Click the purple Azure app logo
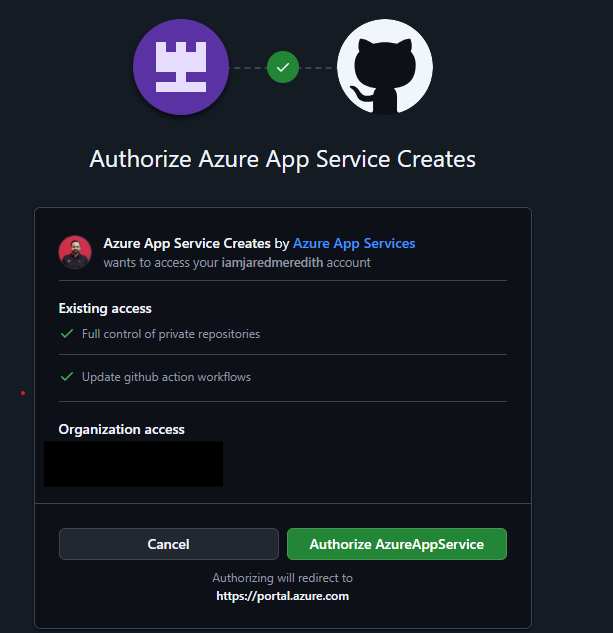 coord(181,66)
